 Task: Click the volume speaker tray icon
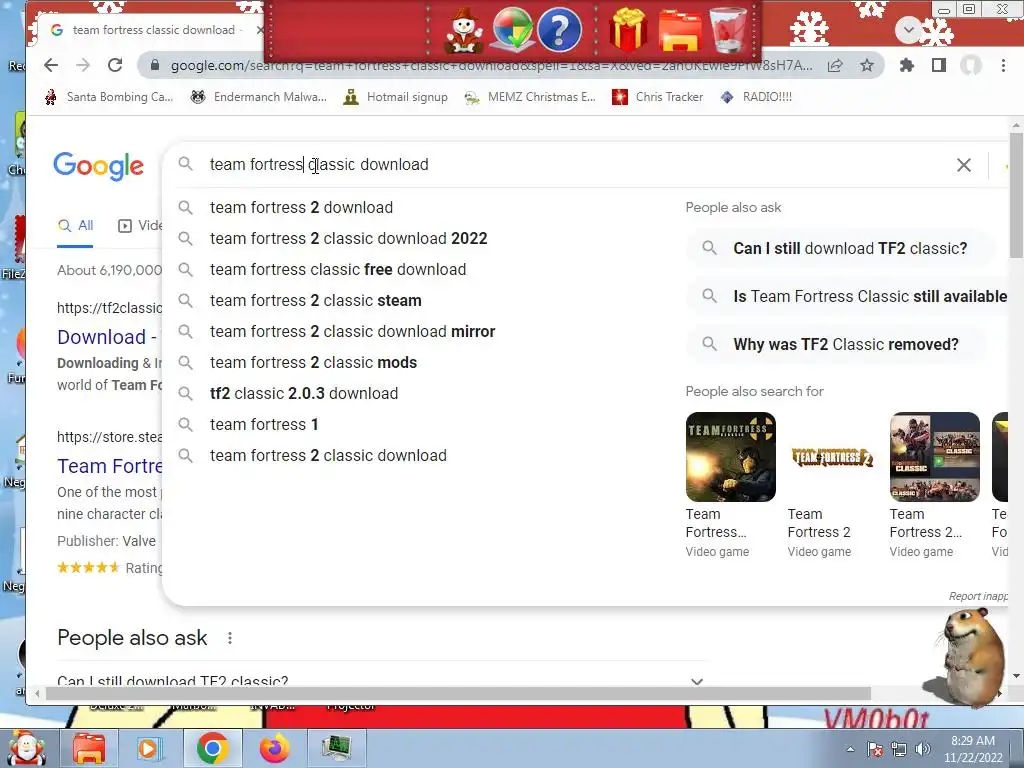923,749
